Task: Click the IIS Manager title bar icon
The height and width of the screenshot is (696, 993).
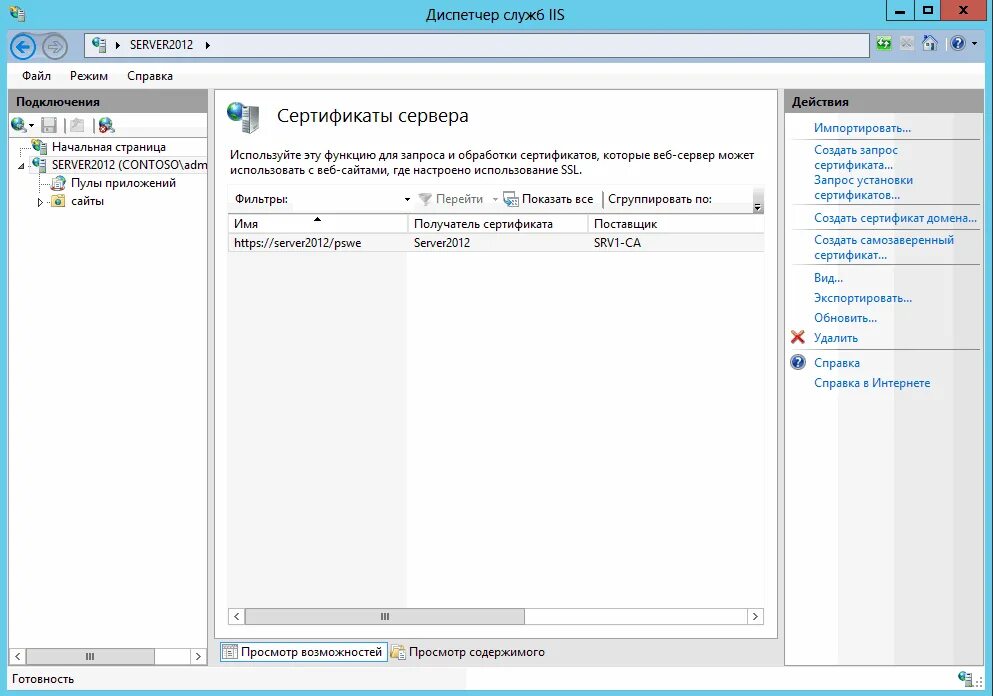Action: pos(16,14)
